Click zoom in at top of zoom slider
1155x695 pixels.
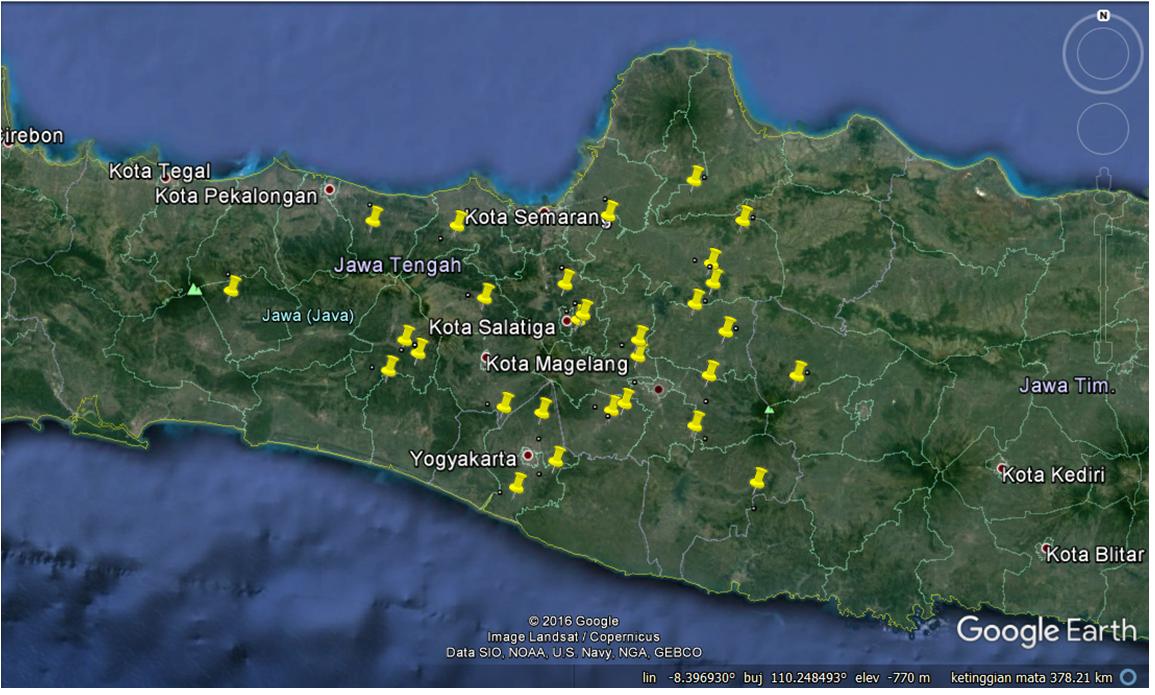(x=1104, y=217)
